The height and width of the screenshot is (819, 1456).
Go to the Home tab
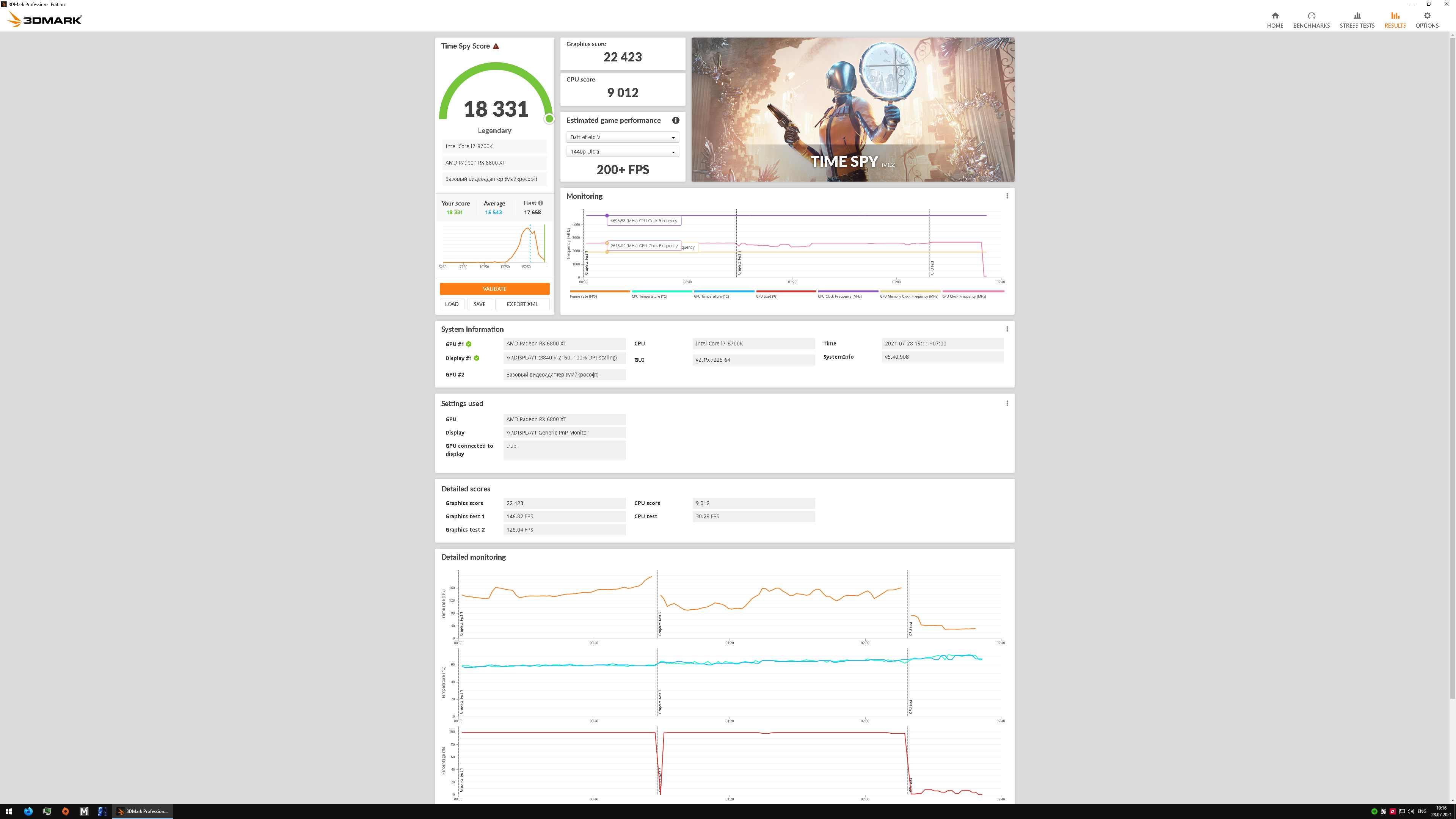click(1274, 20)
